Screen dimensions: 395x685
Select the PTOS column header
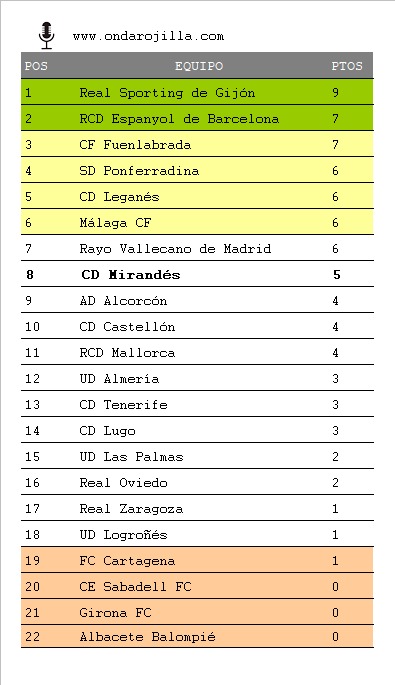(347, 66)
